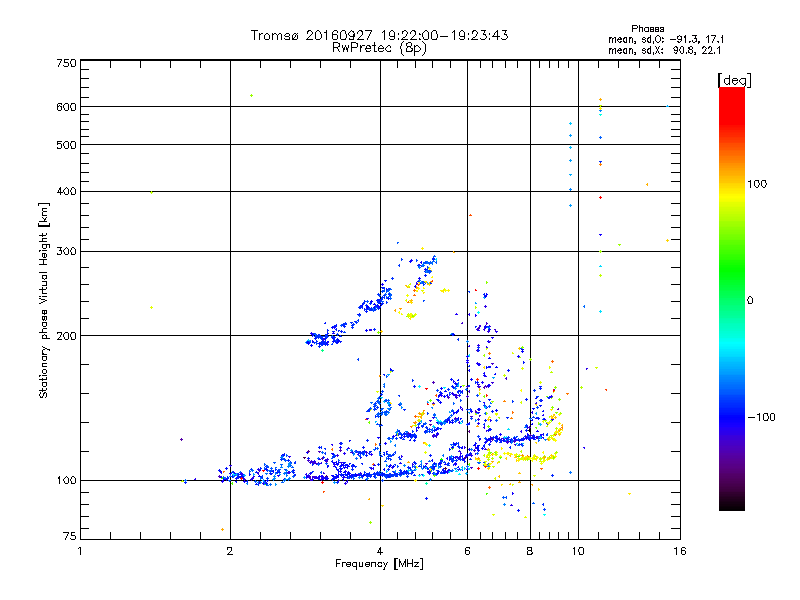This screenshot has width=800, height=600.
Task: Click the y-axis tick label '300'
Action: tap(66, 251)
